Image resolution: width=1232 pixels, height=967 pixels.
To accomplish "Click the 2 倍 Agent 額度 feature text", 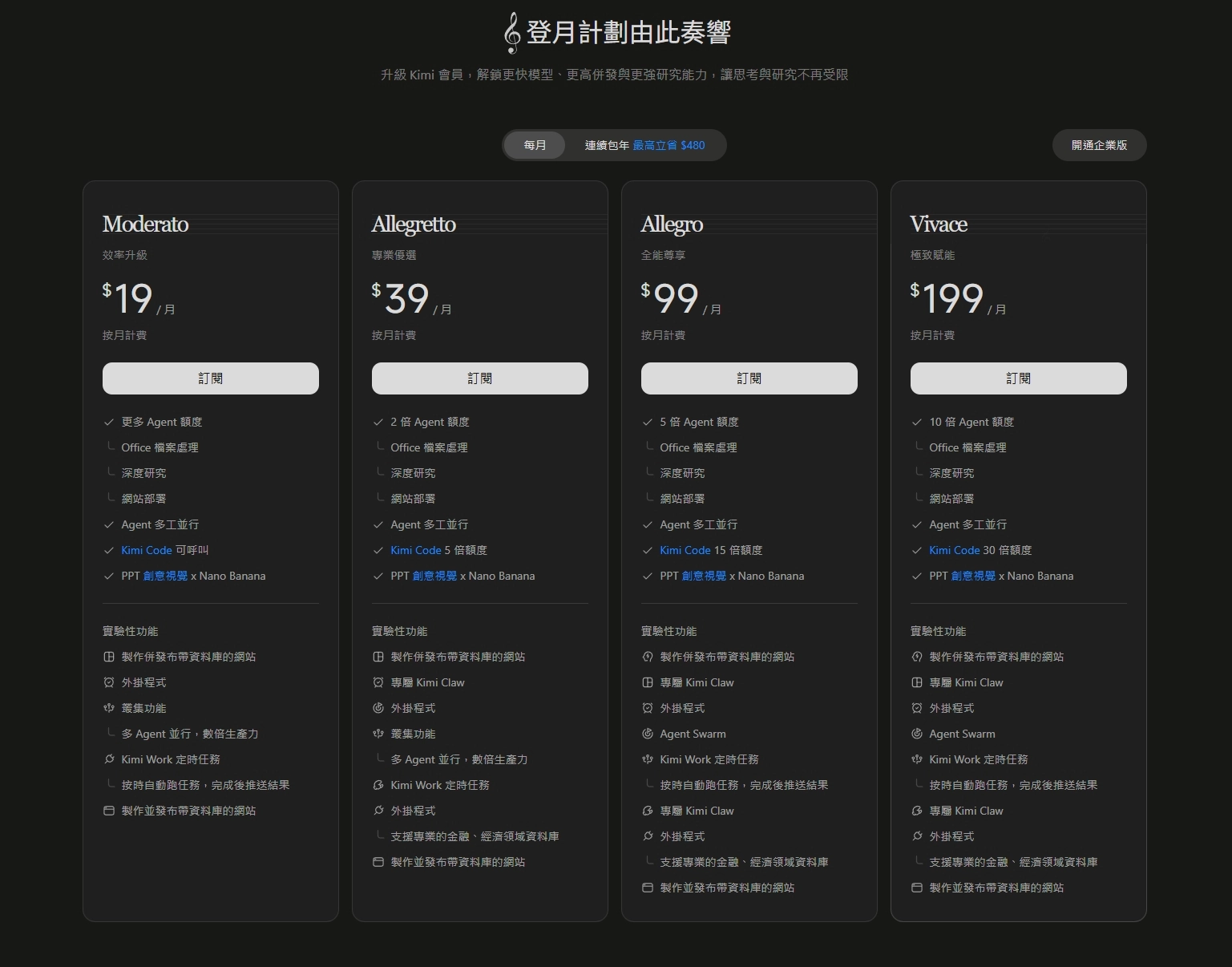I will point(430,422).
